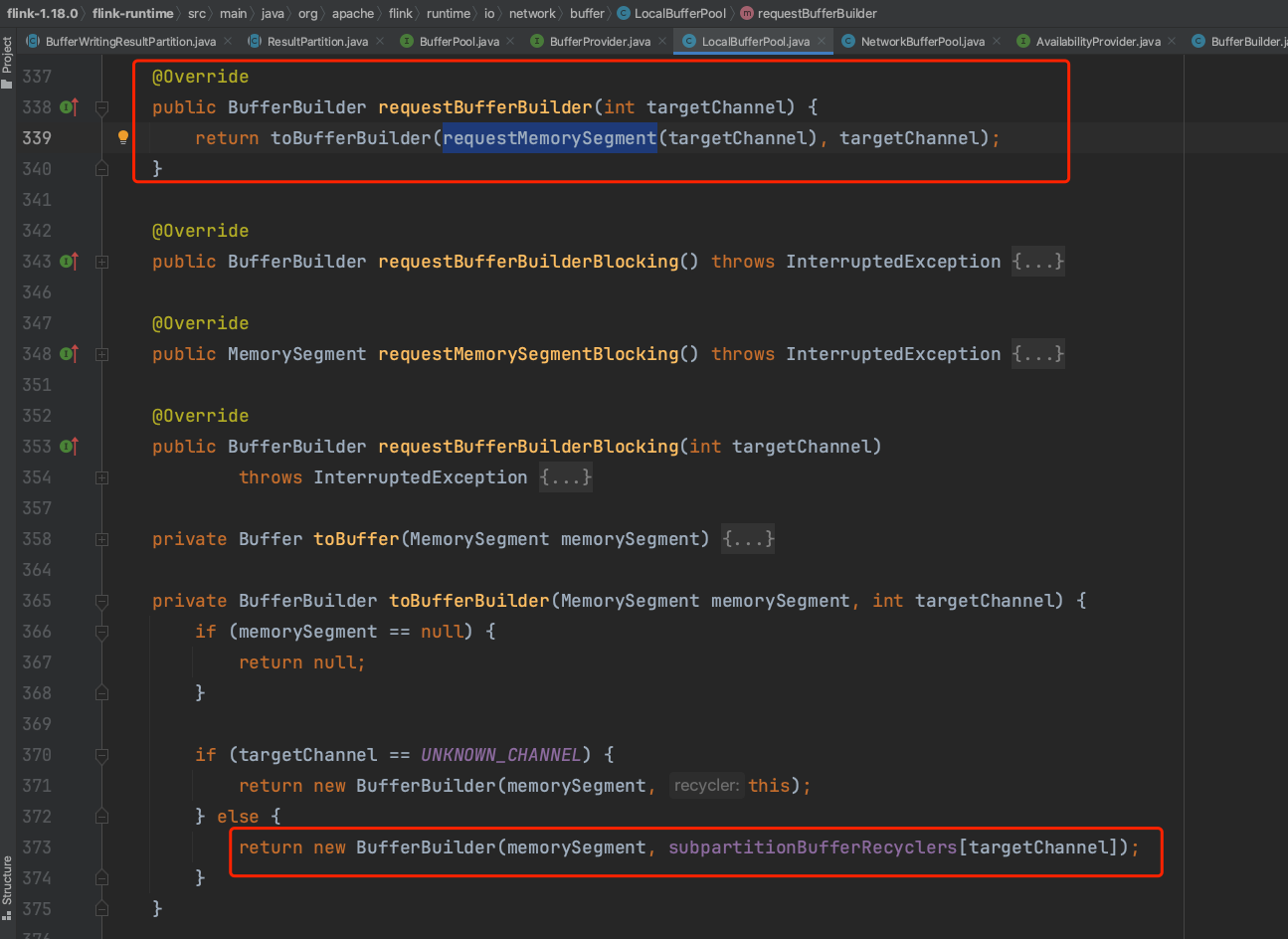Expand folded toBuffer method at line 358
The height and width of the screenshot is (939, 1288).
[101, 539]
